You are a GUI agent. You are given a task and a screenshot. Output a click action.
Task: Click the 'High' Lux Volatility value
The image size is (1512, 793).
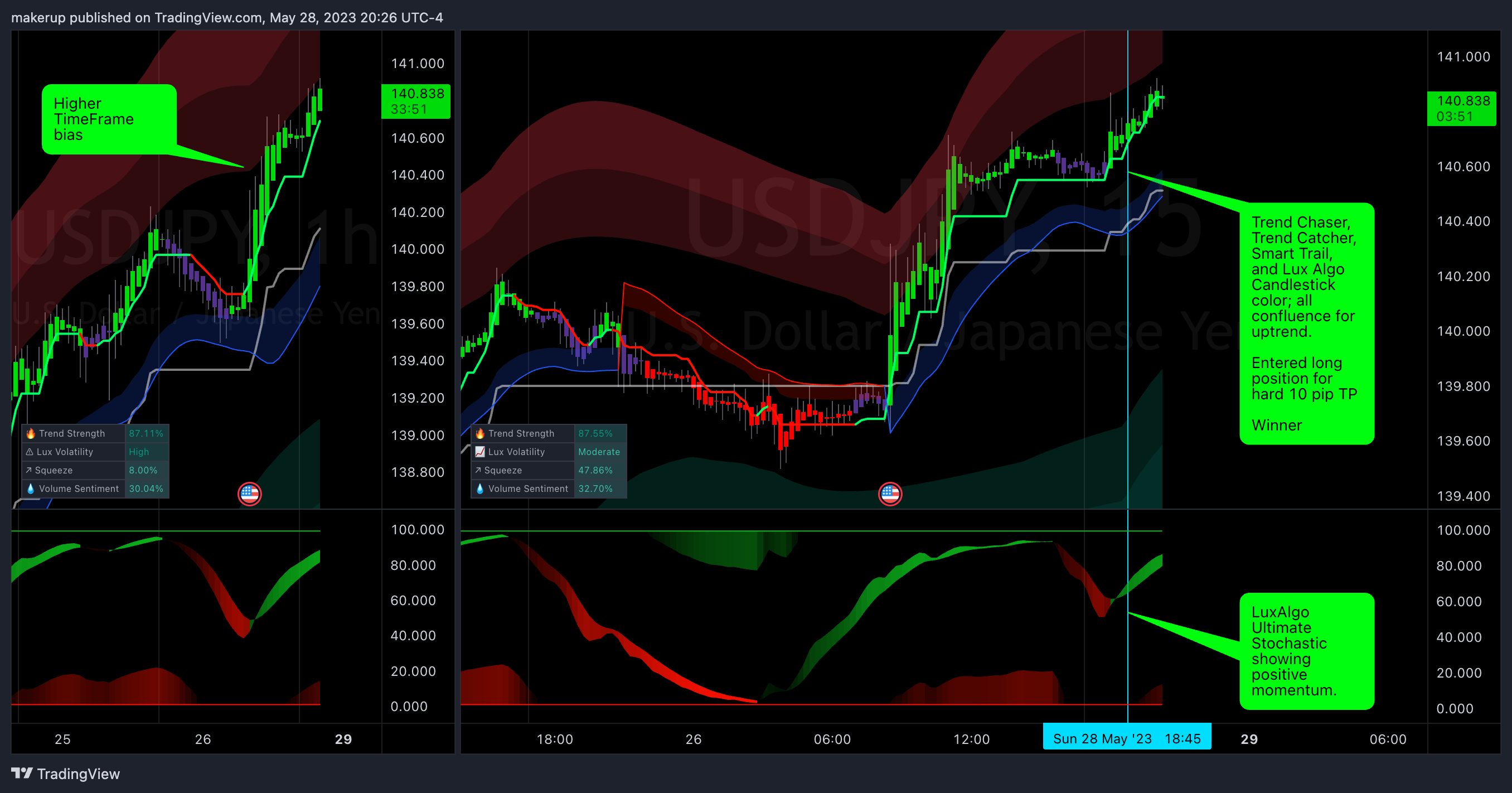(x=138, y=452)
